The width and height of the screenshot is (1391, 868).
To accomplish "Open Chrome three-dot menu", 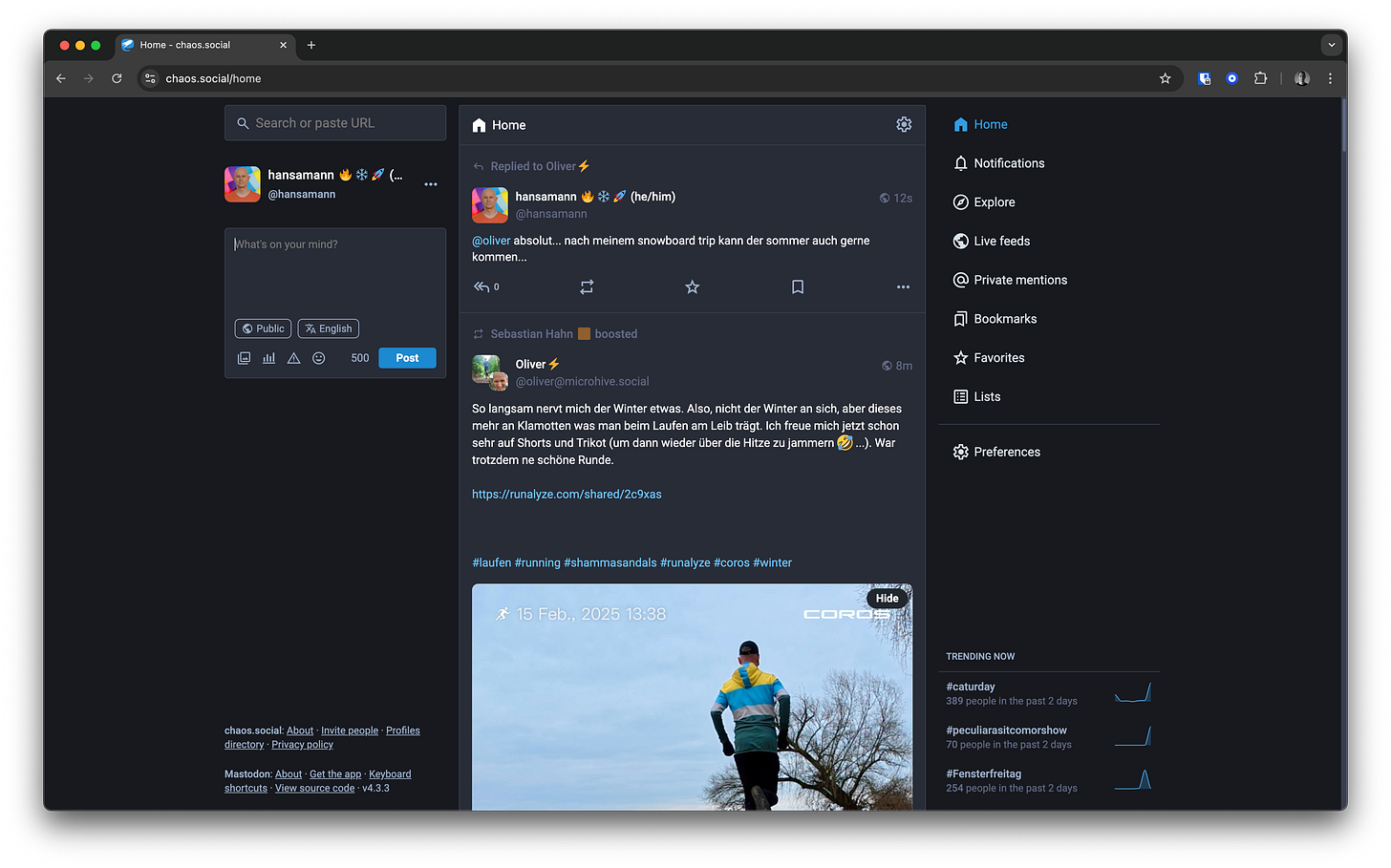I will (x=1330, y=78).
